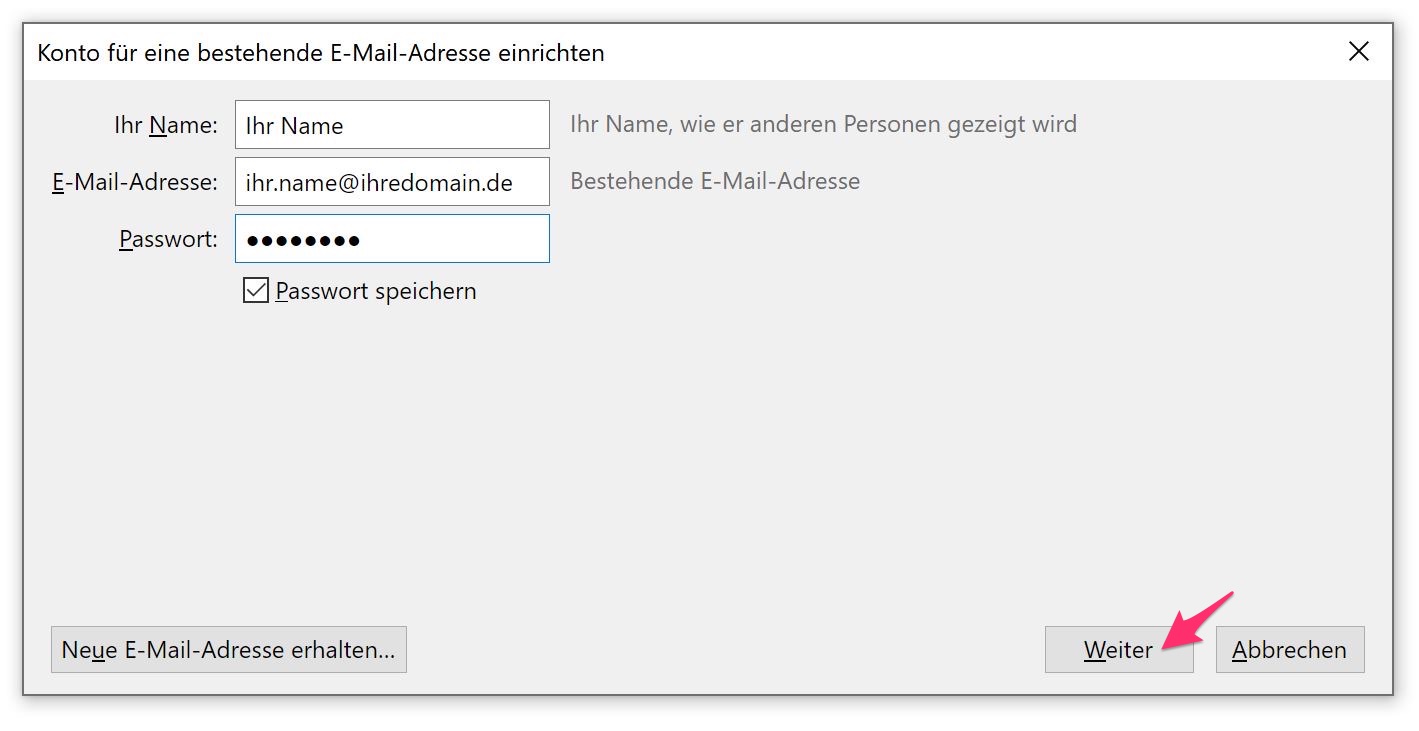
Task: Close the account setup dialog
Action: [1358, 52]
